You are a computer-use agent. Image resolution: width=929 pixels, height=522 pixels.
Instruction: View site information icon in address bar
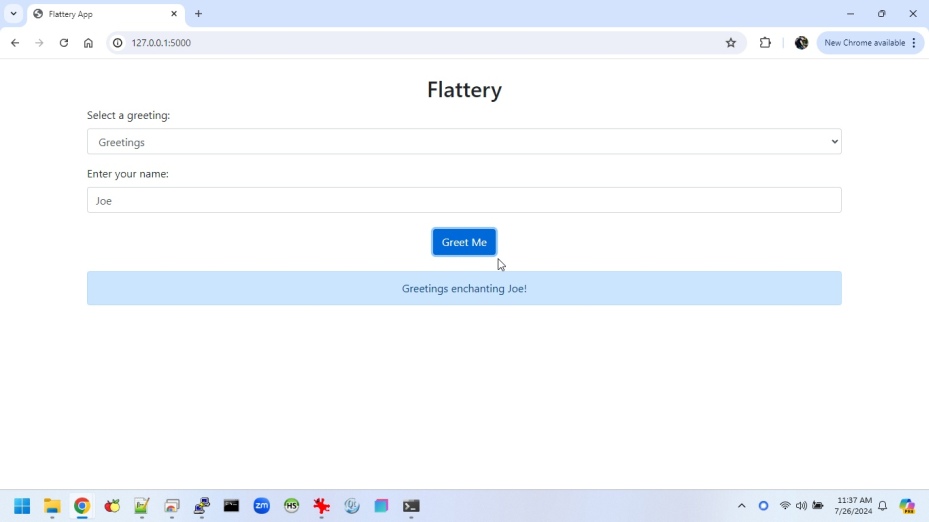click(117, 43)
